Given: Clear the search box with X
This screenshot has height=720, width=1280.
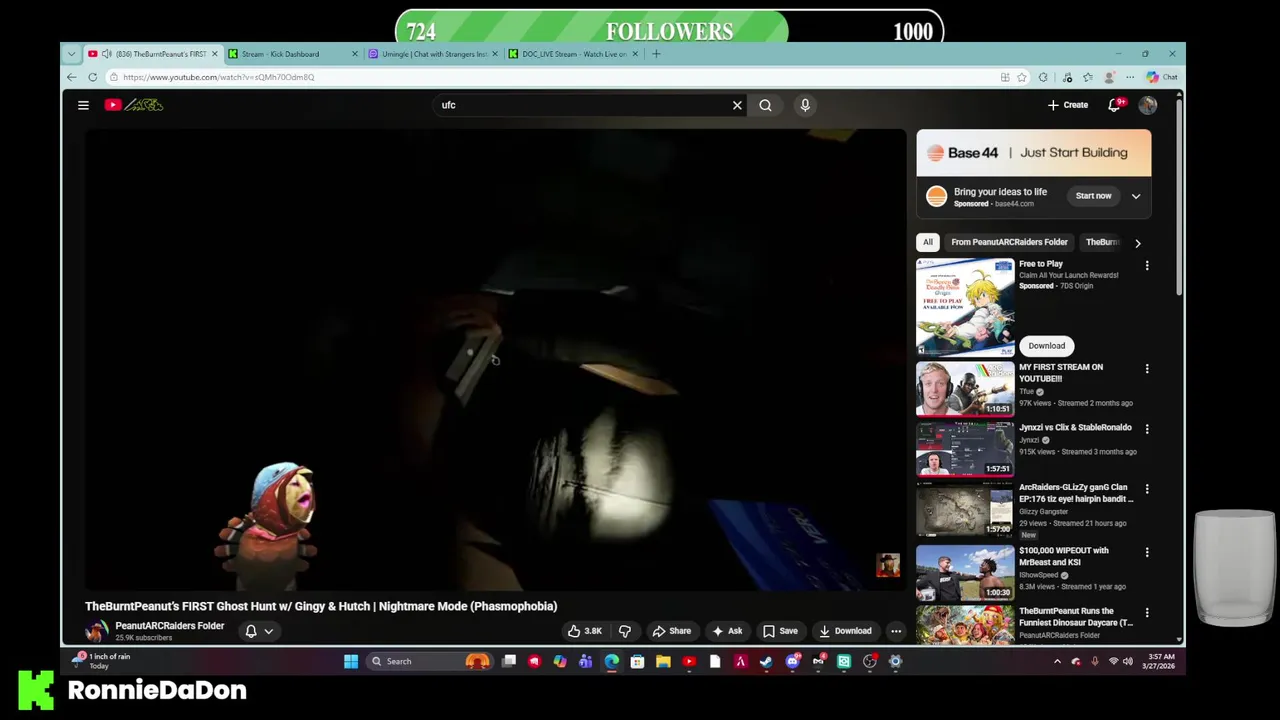Looking at the screenshot, I should coord(737,105).
